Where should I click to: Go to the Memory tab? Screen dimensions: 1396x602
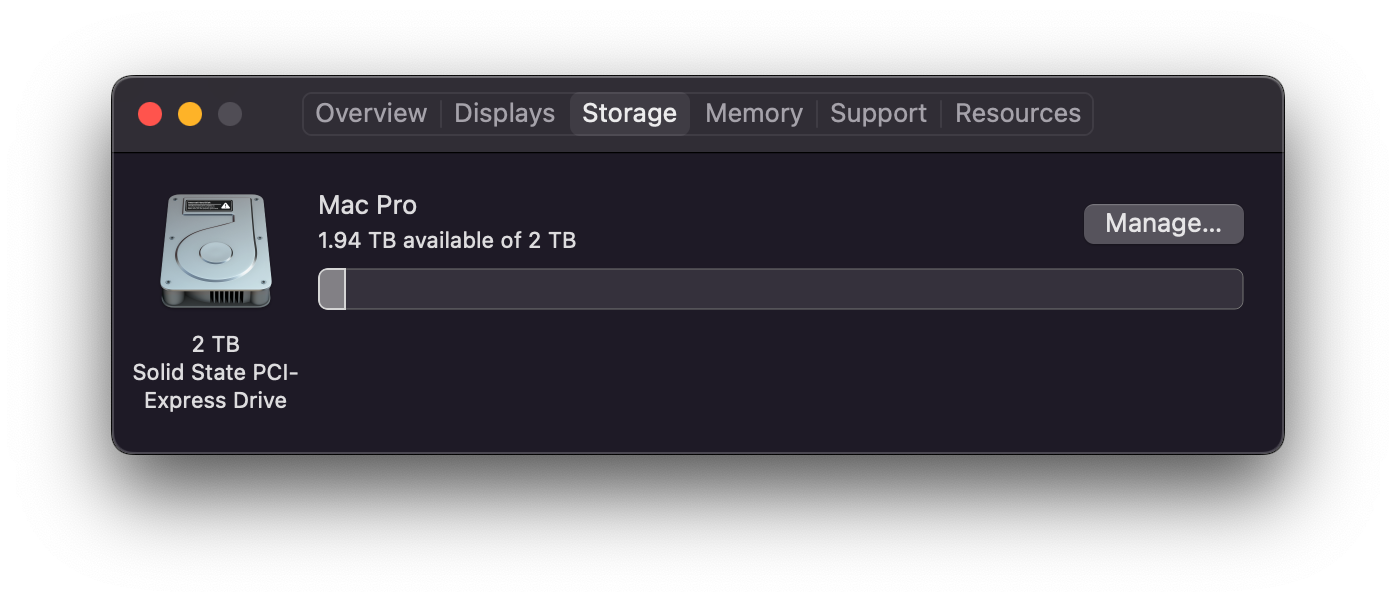click(x=753, y=114)
